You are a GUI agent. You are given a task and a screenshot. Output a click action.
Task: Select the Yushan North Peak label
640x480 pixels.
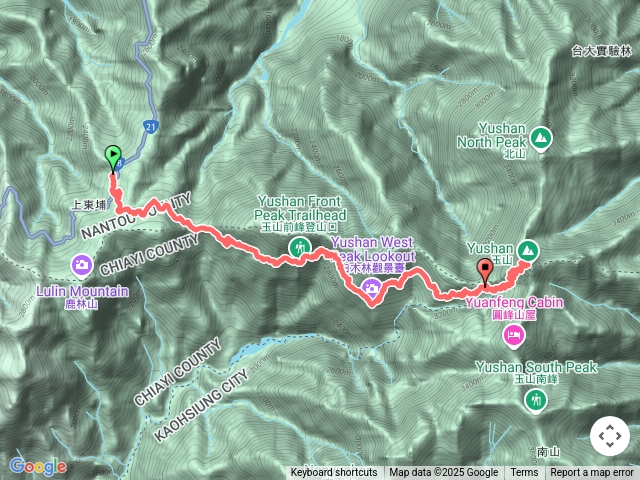[x=492, y=135]
